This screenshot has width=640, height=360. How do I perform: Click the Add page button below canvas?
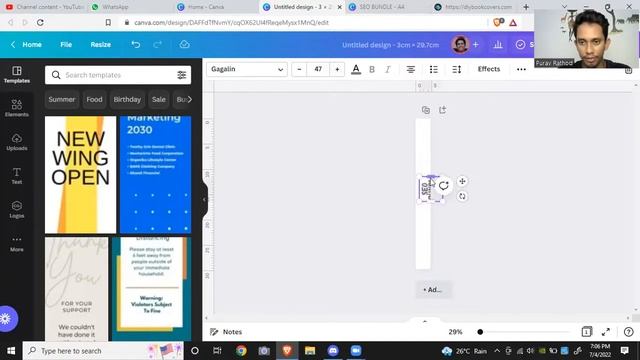point(433,289)
